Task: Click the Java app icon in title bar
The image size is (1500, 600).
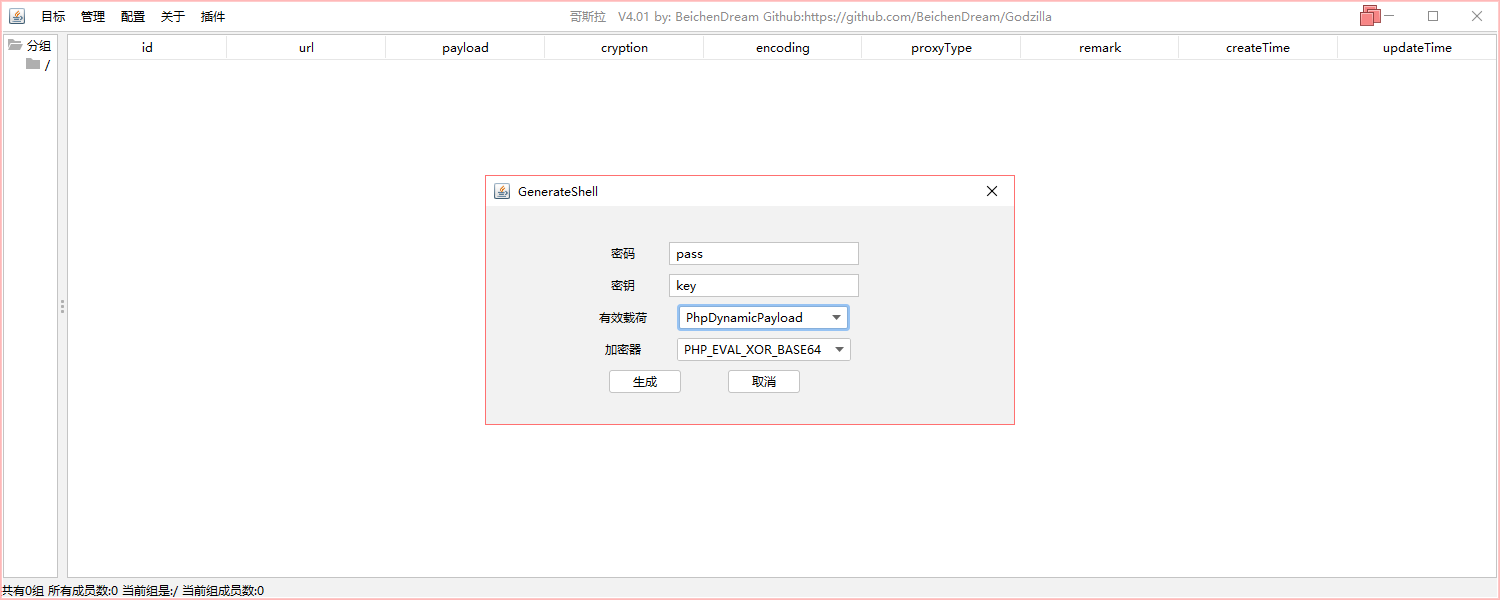Action: [x=17, y=16]
